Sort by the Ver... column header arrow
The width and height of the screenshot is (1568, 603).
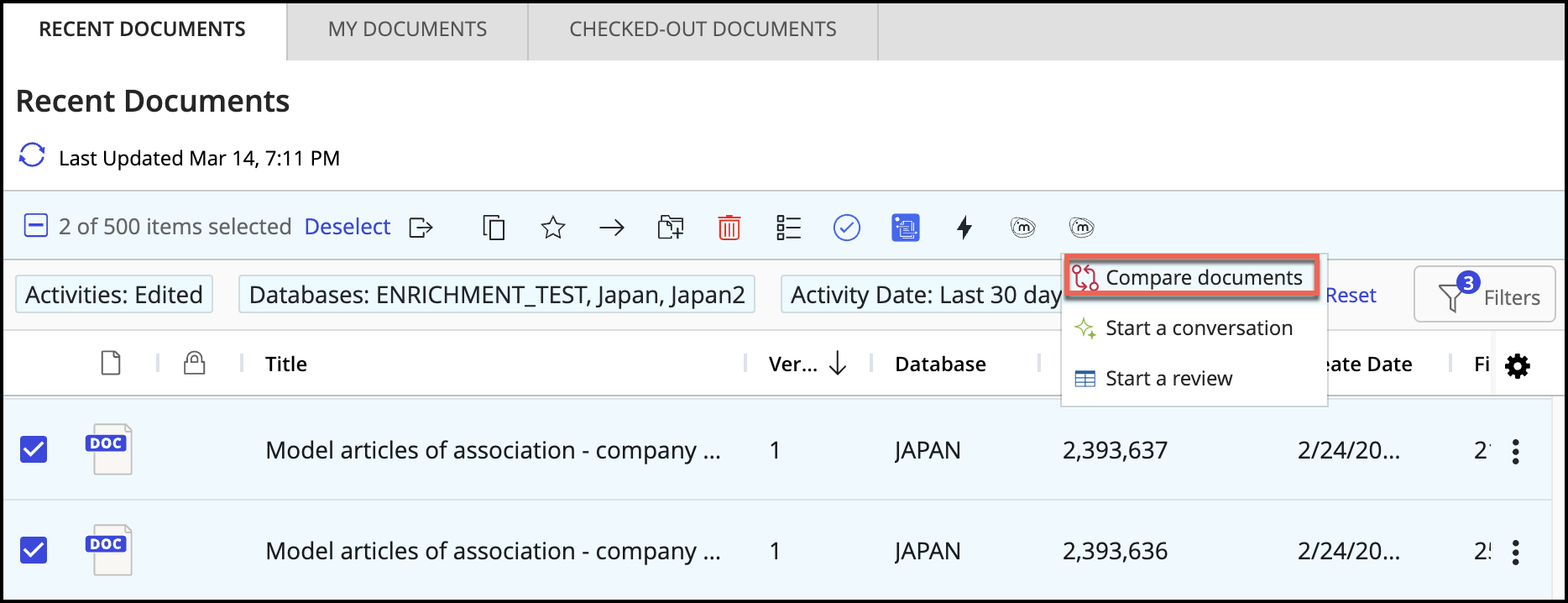(x=837, y=364)
